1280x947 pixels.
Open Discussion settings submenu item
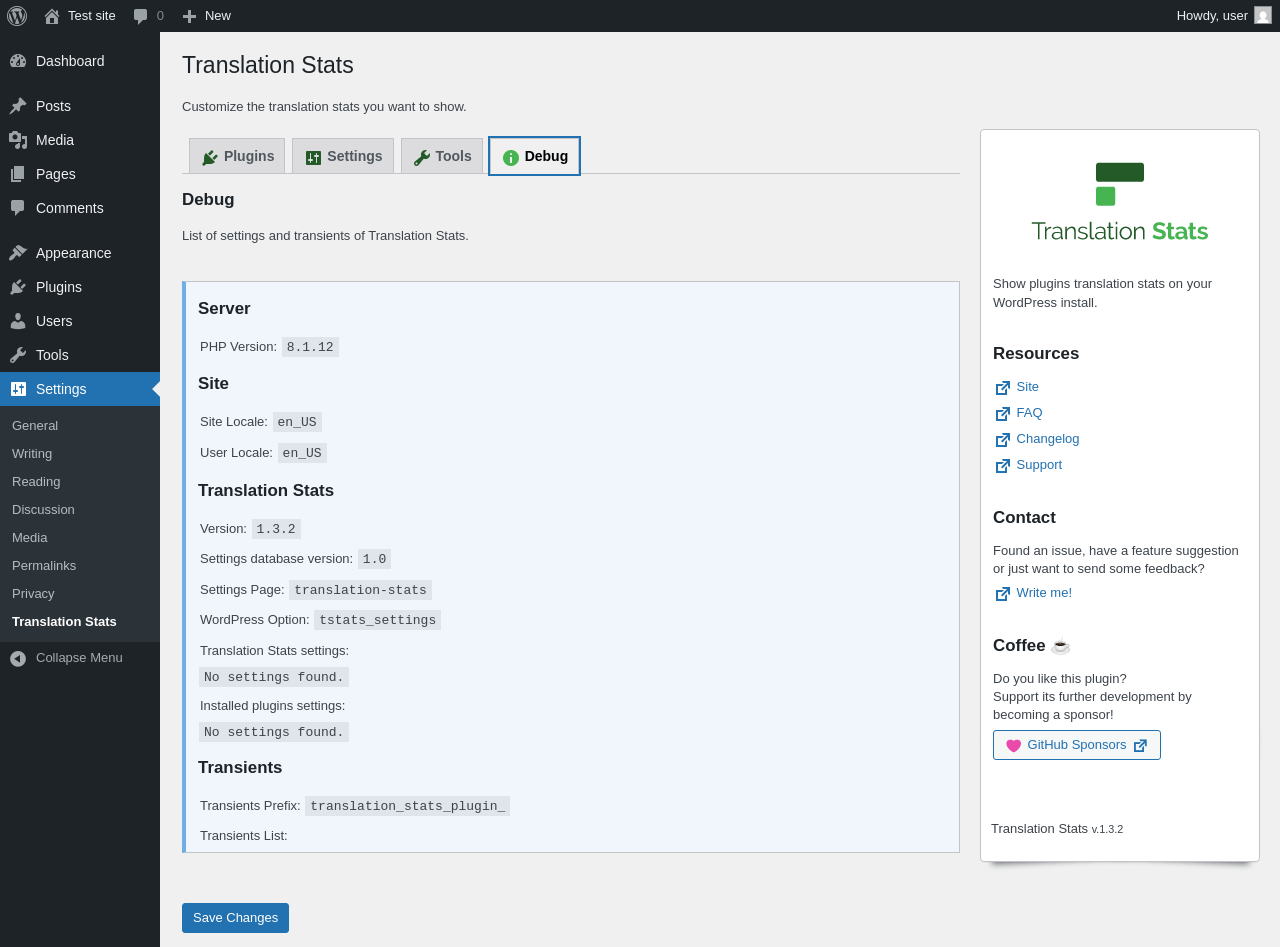80,509
